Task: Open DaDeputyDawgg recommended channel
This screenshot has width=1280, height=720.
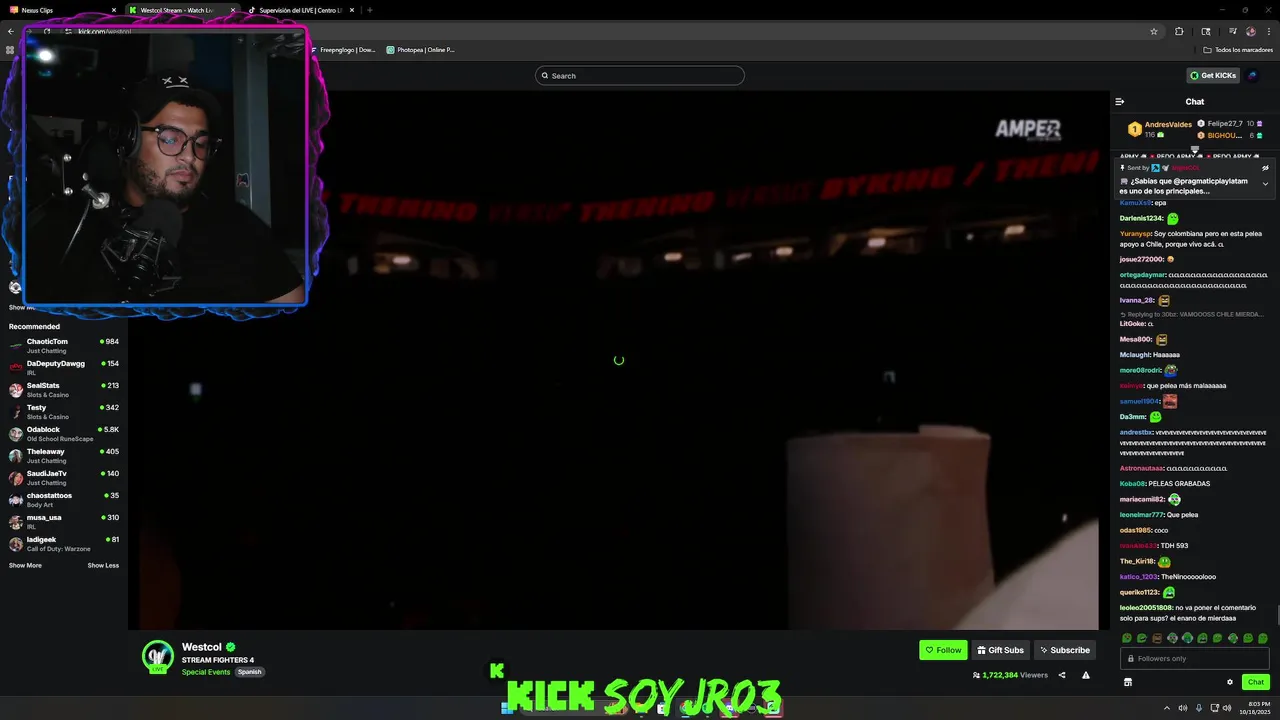Action: coord(64,367)
